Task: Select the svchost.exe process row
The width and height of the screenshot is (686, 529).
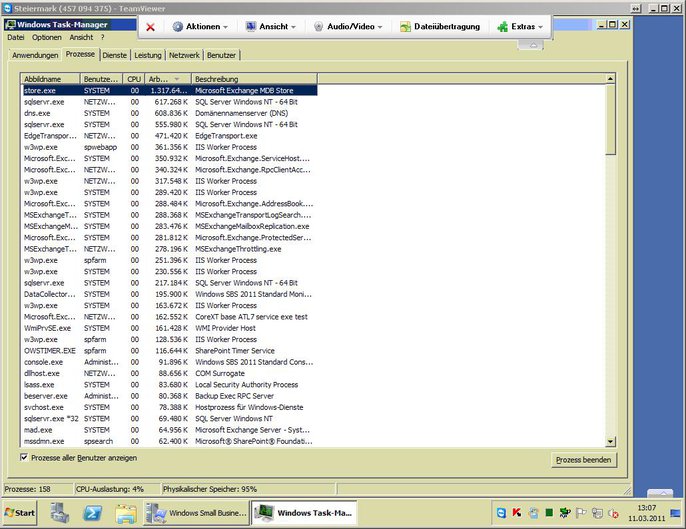Action: coord(170,407)
